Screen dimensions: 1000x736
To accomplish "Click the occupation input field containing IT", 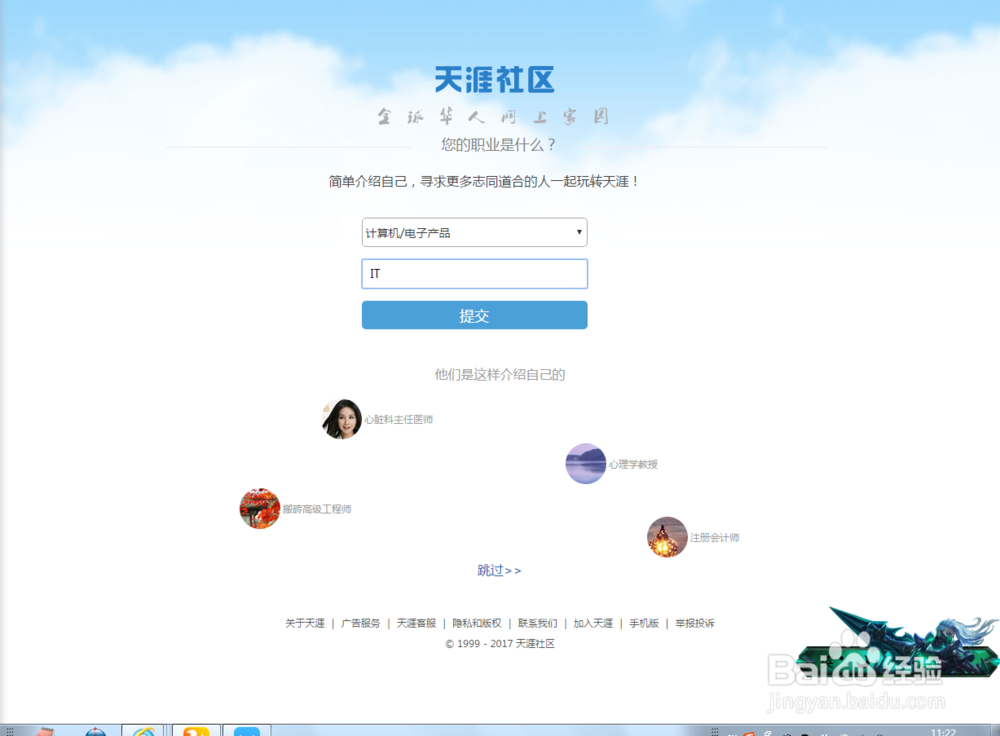I will pos(474,274).
